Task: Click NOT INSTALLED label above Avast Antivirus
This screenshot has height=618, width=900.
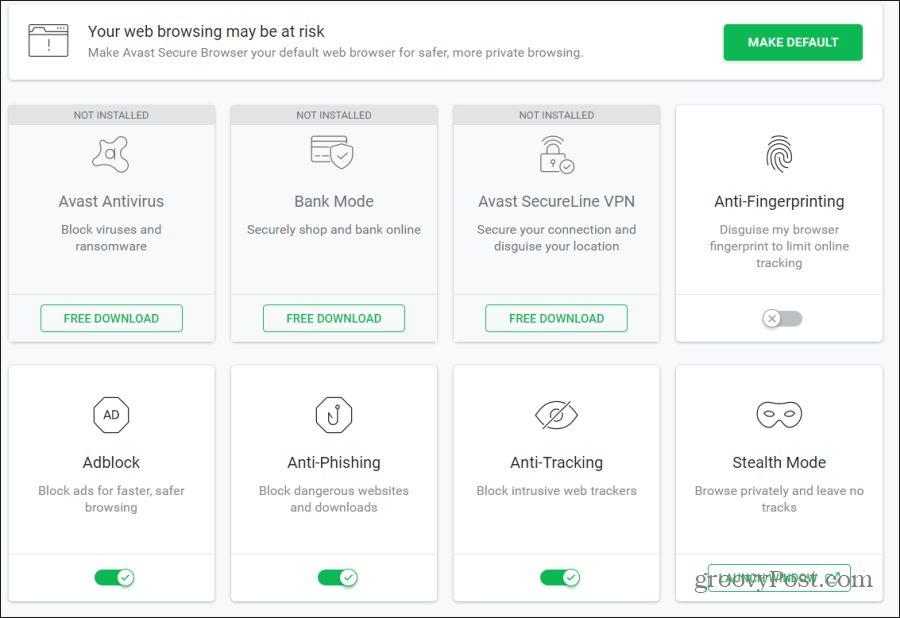Action: (111, 115)
